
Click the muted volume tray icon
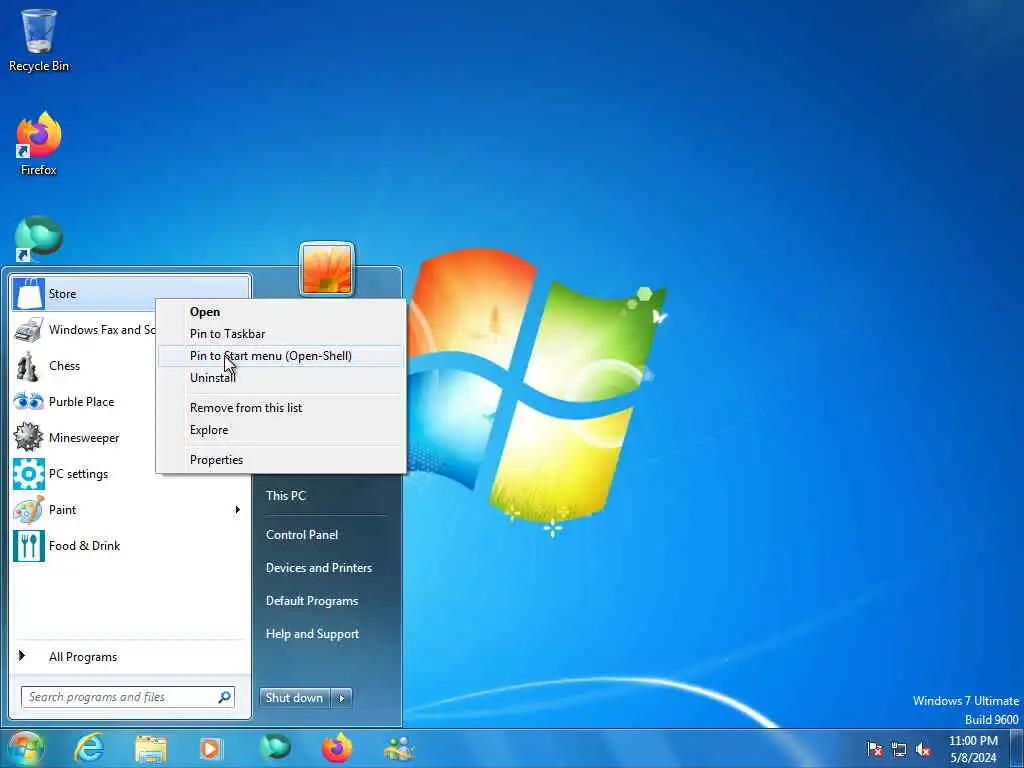(x=923, y=749)
